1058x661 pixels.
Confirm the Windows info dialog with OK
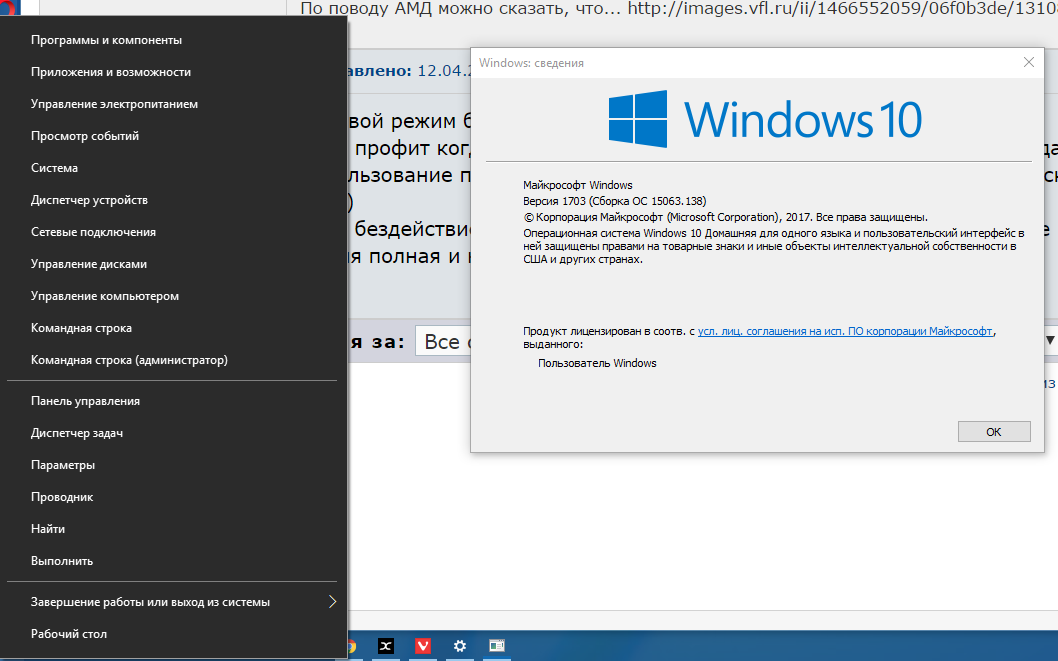tap(994, 432)
